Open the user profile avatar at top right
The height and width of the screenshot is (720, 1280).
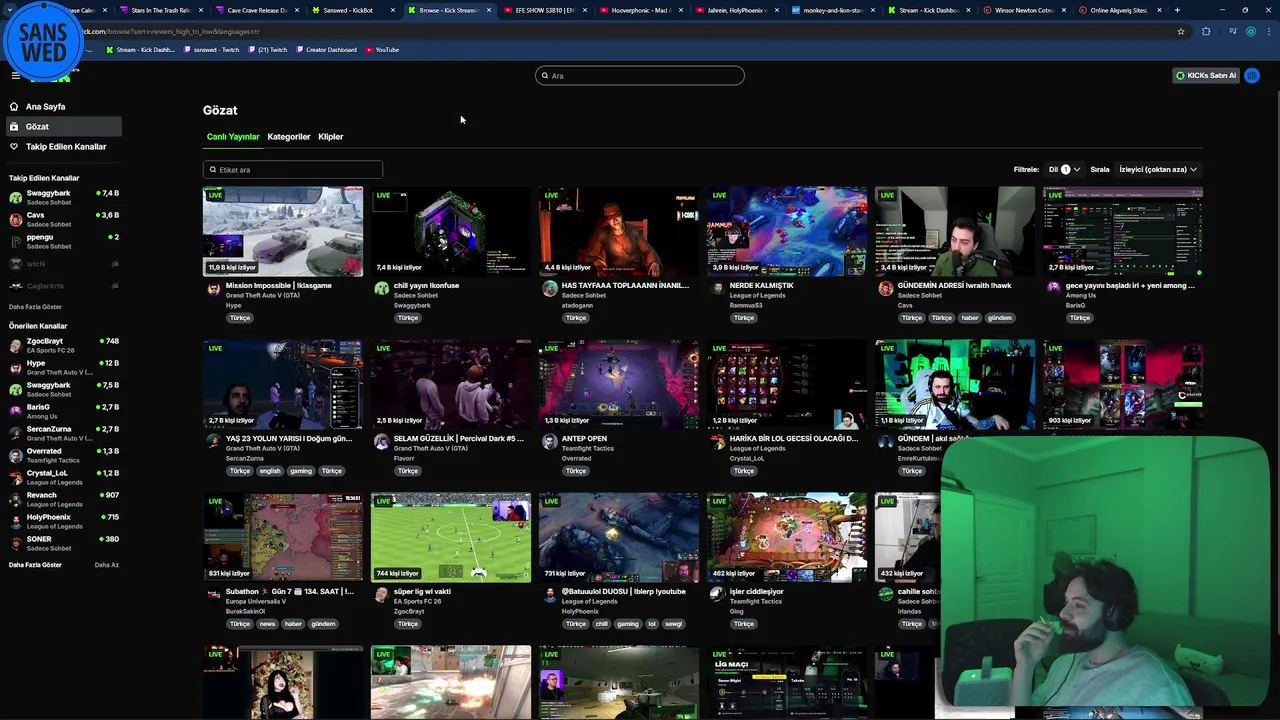(x=1252, y=75)
